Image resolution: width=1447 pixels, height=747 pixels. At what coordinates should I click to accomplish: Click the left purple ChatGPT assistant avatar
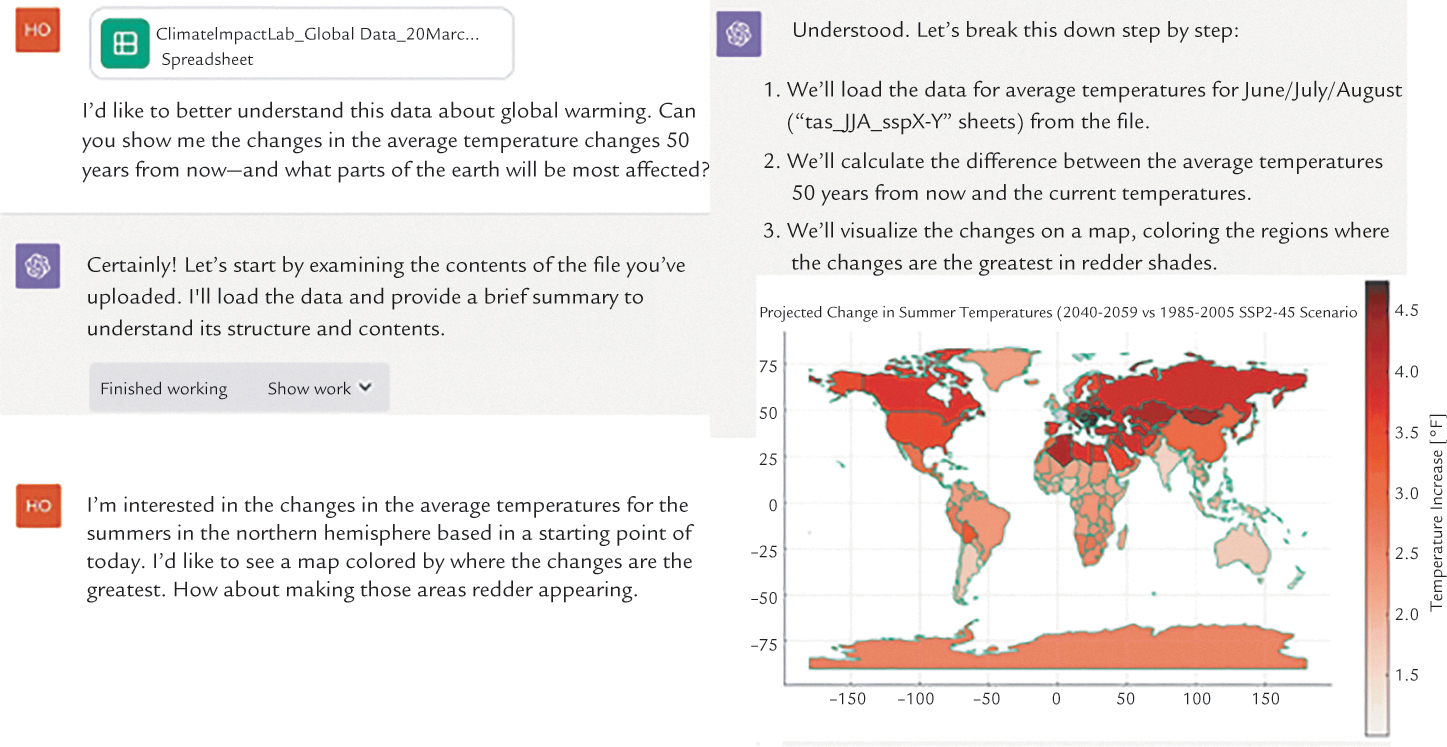[x=39, y=267]
